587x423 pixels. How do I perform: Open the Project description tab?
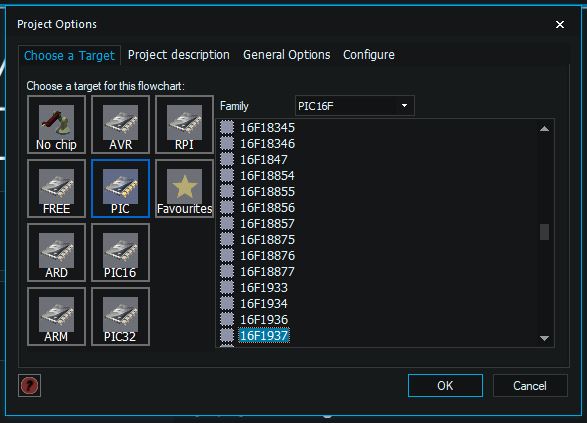click(x=179, y=55)
